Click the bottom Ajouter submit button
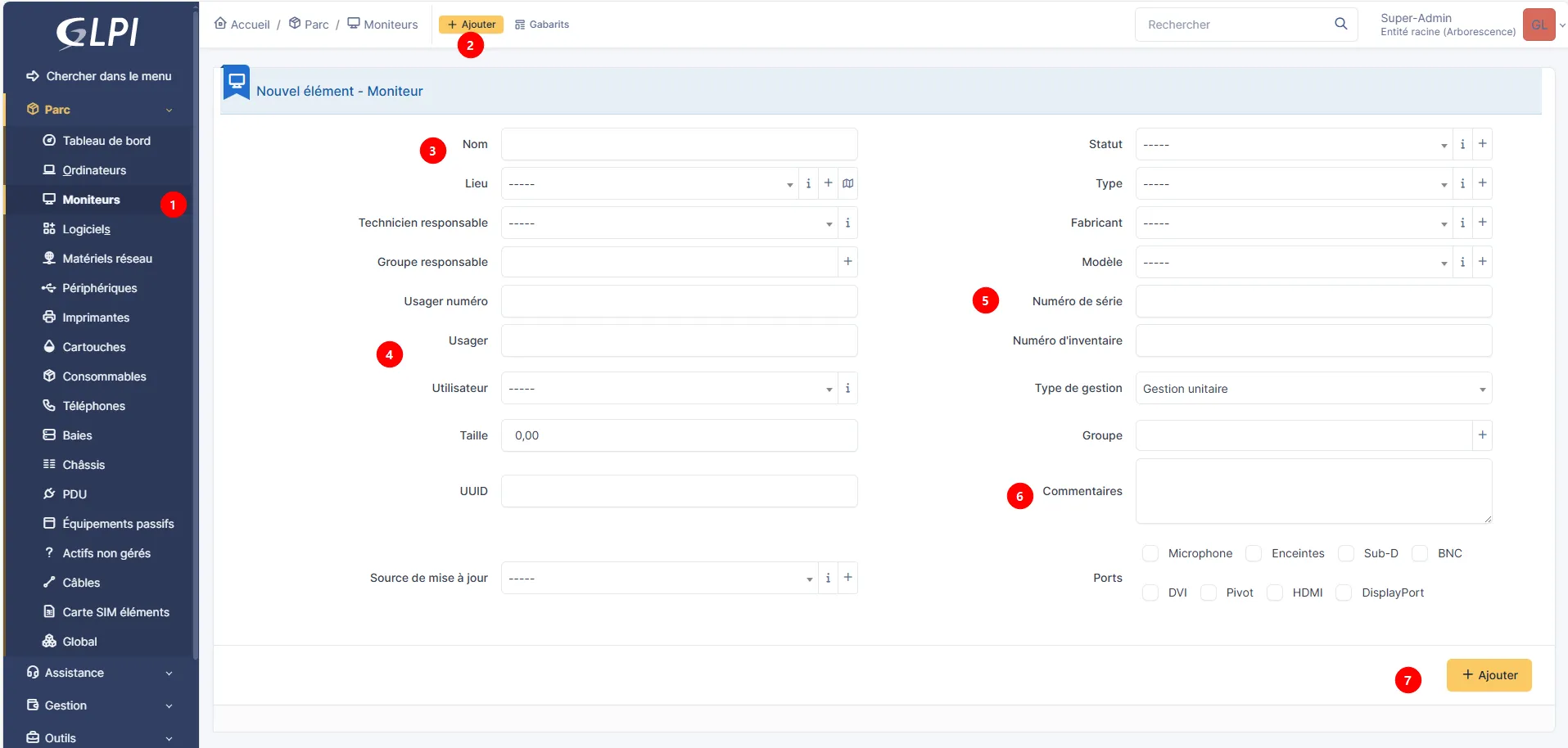 [x=1489, y=675]
